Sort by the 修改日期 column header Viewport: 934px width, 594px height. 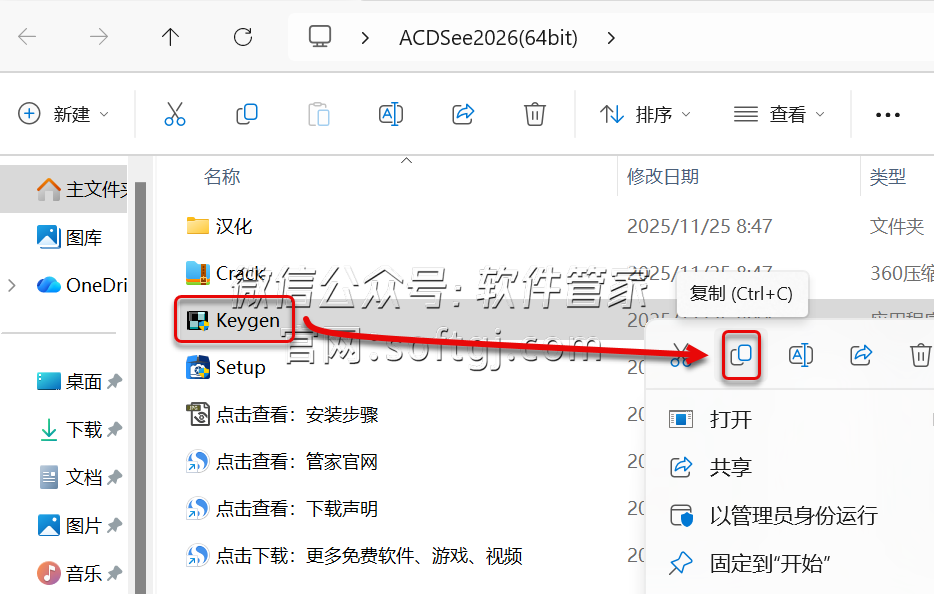pos(663,177)
